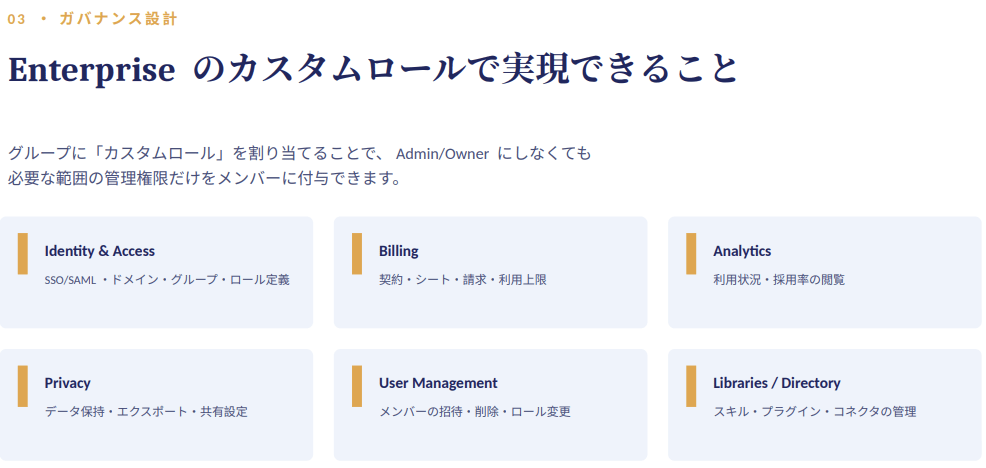Click the User Management card title
The image size is (986, 468).
click(x=438, y=383)
